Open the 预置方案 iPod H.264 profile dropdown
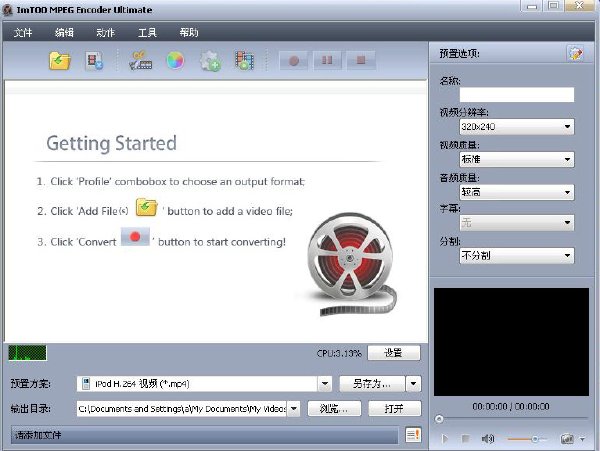 coord(325,384)
